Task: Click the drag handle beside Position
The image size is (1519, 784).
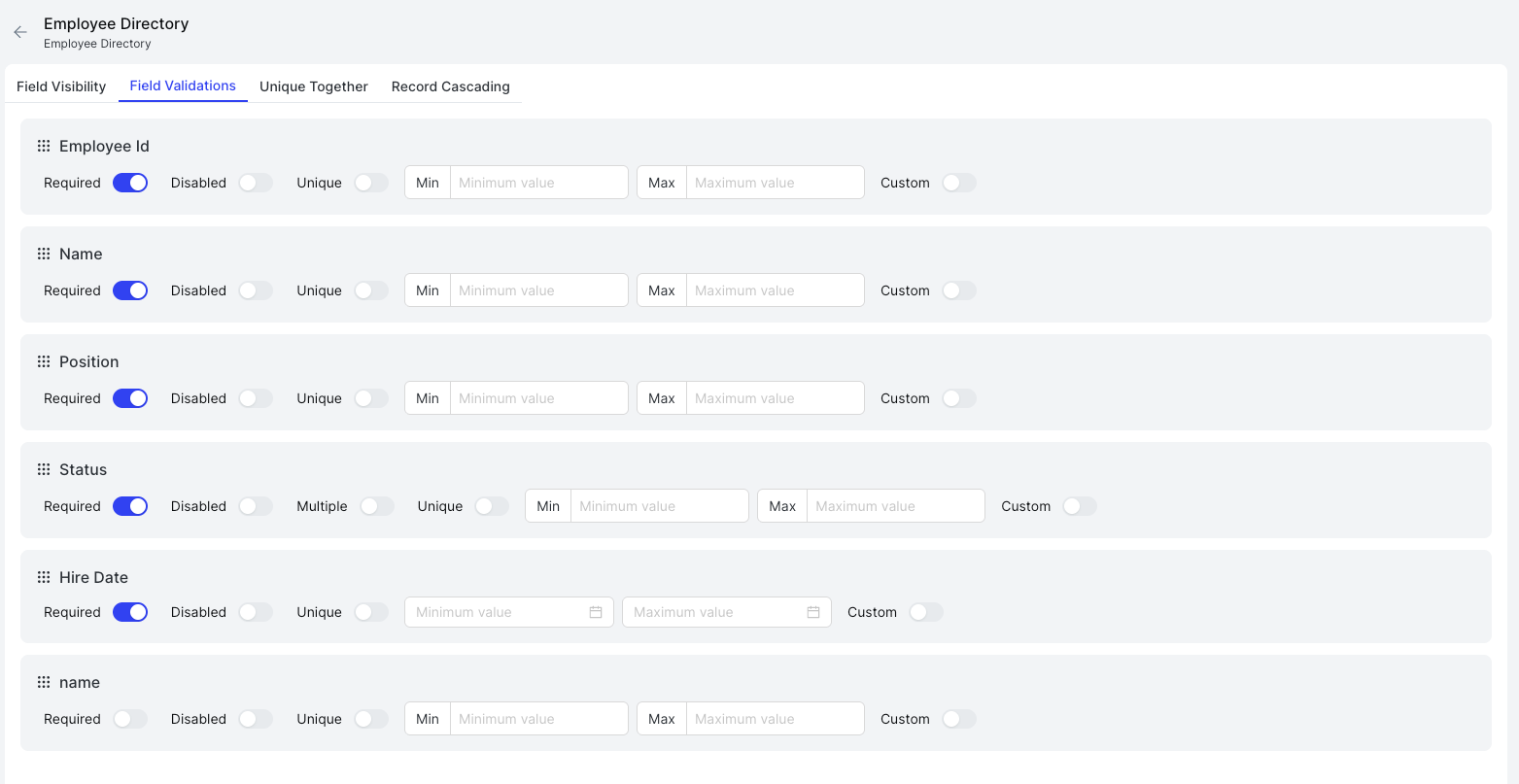Action: (44, 361)
